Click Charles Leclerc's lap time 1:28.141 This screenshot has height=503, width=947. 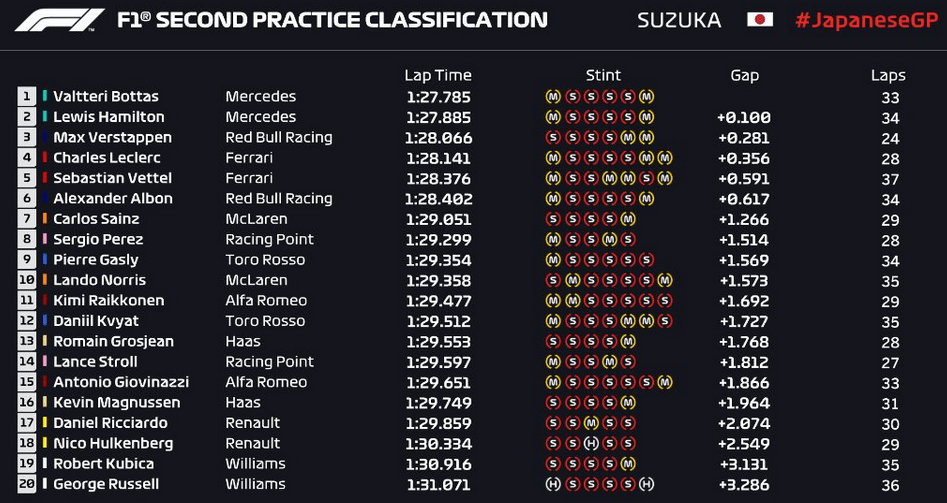tap(438, 159)
